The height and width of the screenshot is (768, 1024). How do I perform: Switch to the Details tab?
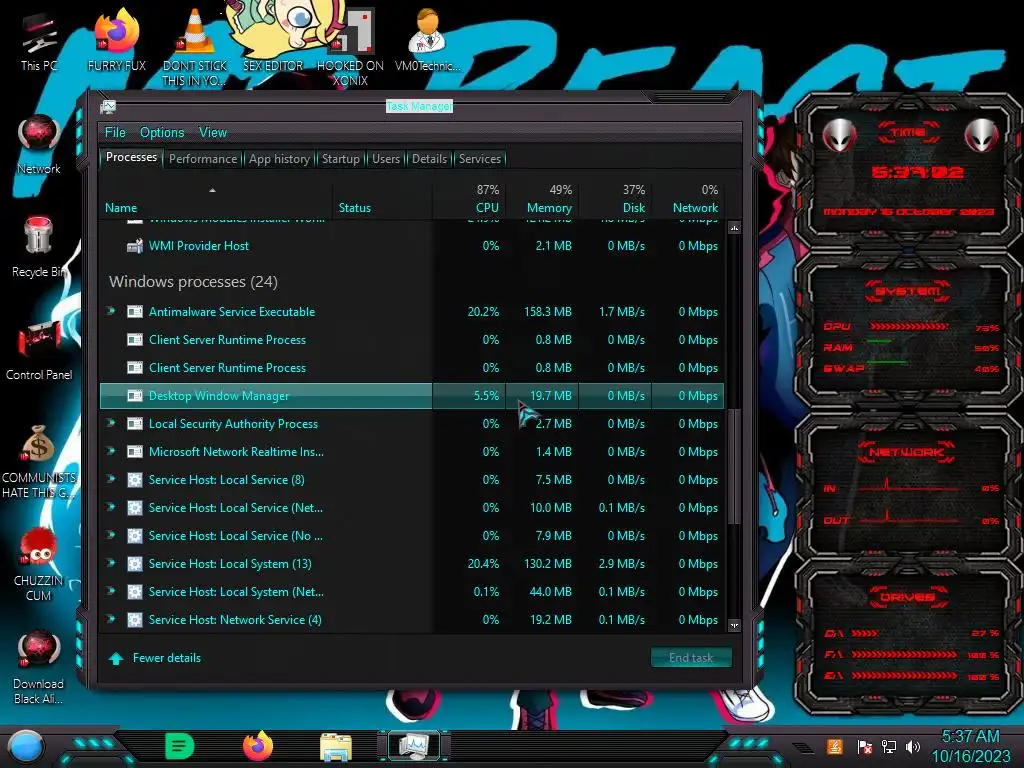pos(429,159)
